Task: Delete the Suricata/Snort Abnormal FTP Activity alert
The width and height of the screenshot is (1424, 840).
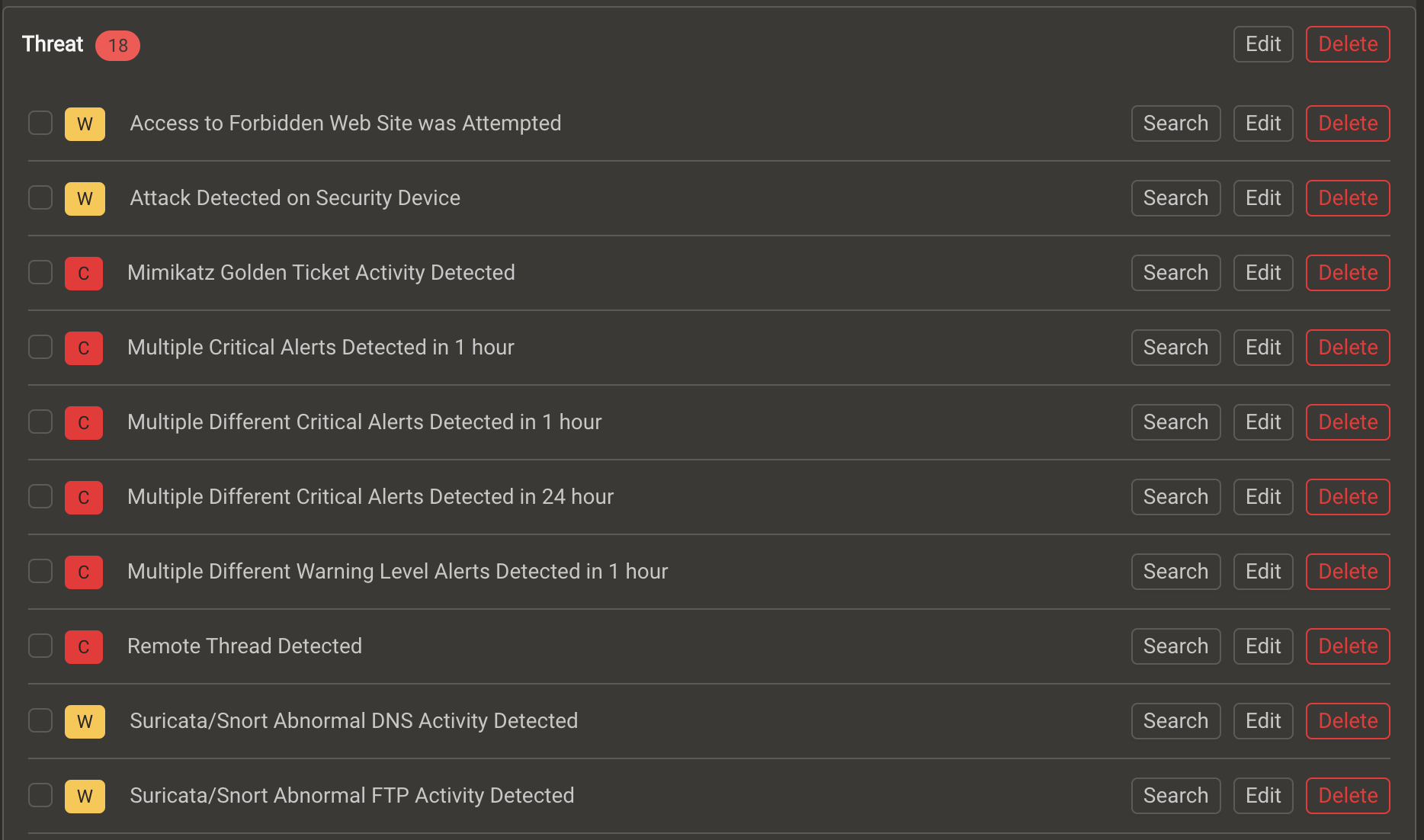Action: 1348,796
